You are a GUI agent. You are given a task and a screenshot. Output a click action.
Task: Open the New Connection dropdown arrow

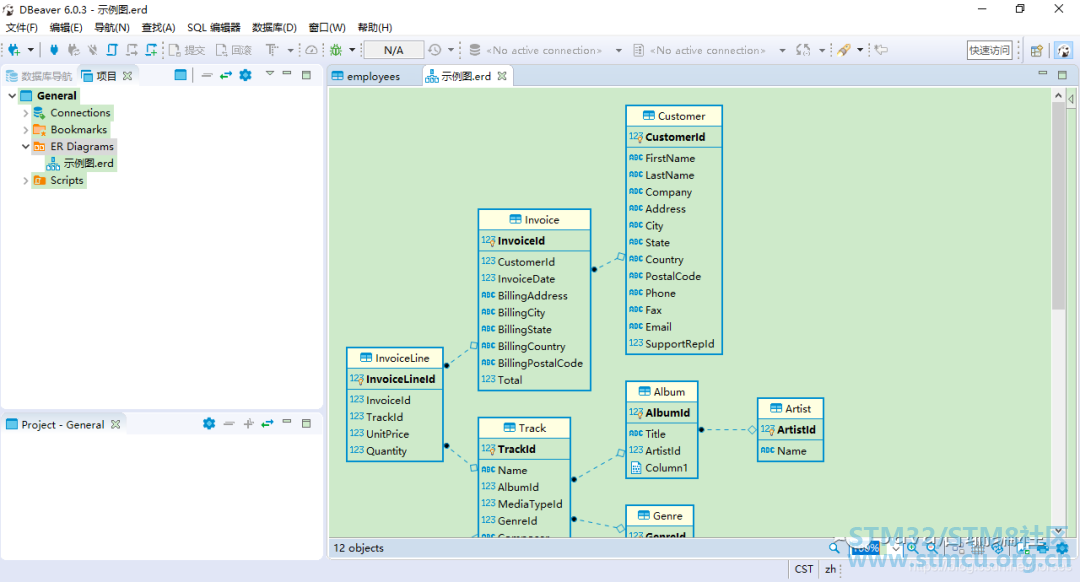(30, 50)
